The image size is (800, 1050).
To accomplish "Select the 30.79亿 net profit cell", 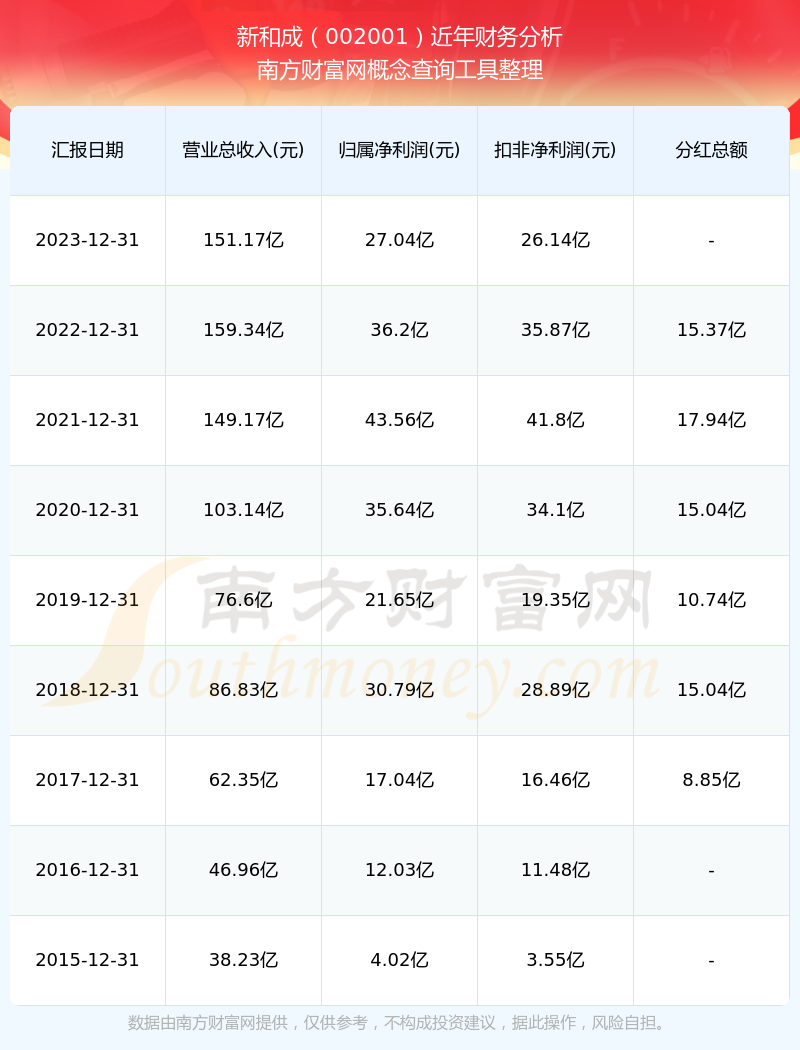I will click(x=400, y=690).
